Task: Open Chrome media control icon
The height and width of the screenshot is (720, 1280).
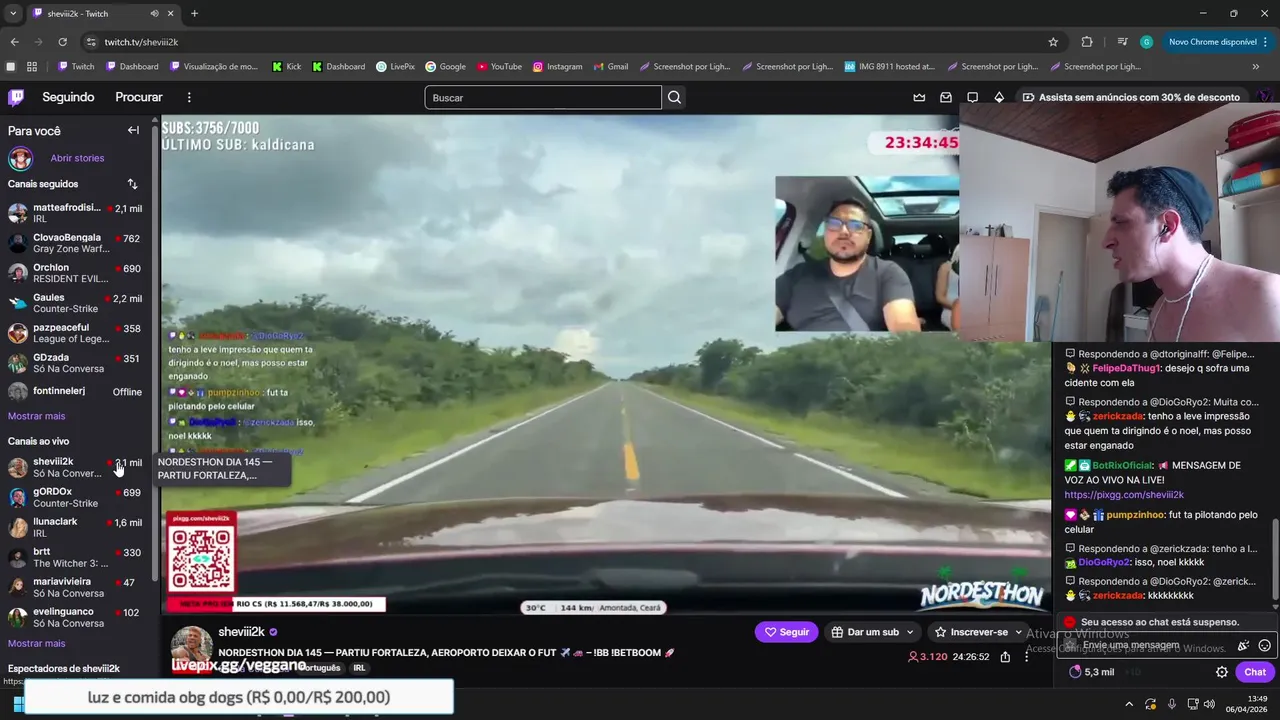Action: click(x=1122, y=42)
